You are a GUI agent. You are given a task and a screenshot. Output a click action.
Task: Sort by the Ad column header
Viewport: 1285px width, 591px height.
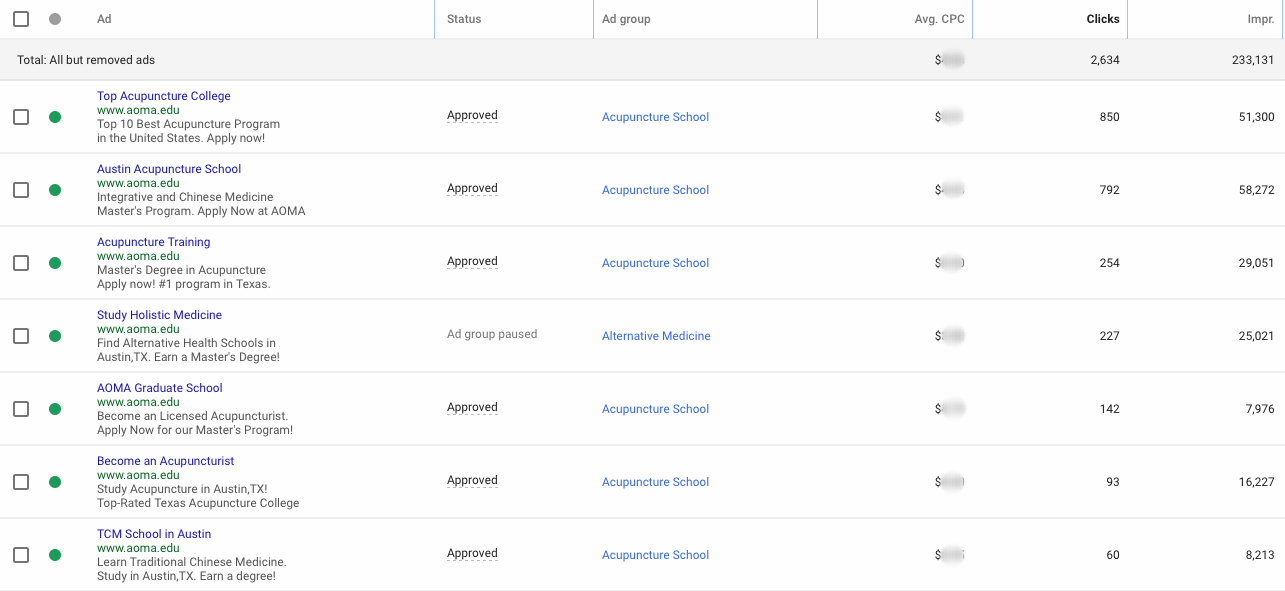tap(104, 19)
